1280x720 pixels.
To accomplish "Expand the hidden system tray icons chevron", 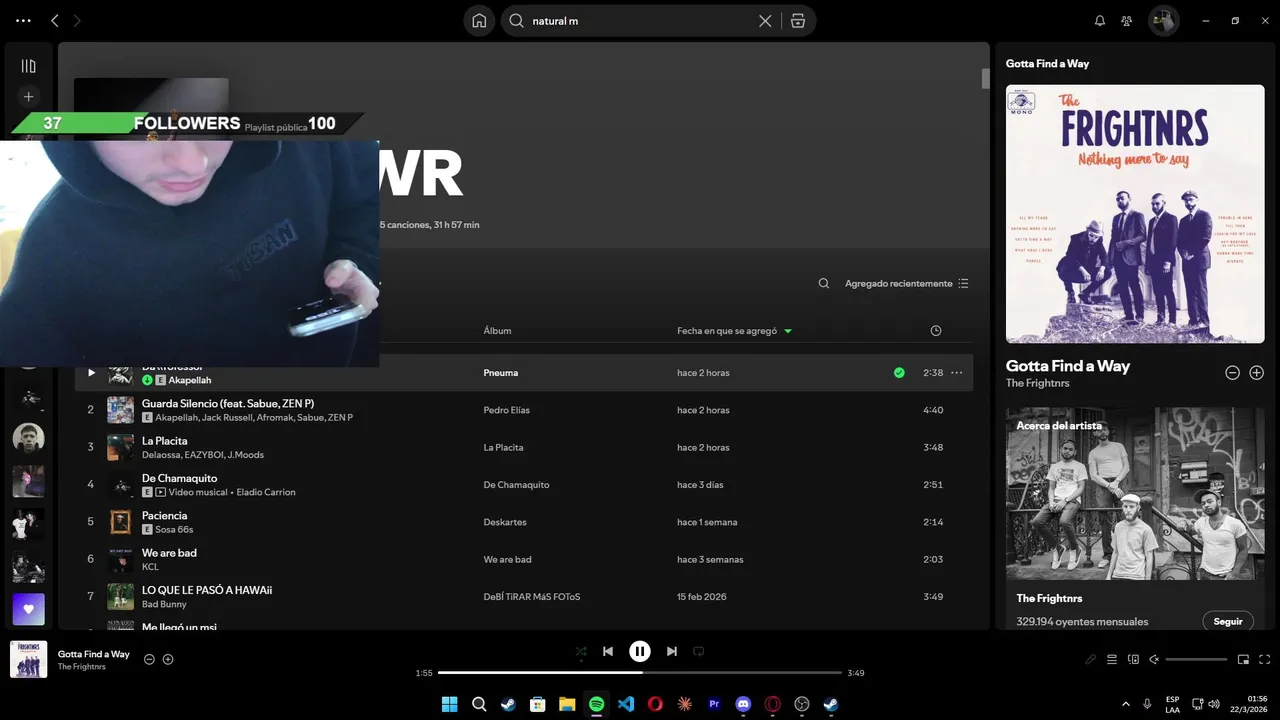I will [1126, 704].
